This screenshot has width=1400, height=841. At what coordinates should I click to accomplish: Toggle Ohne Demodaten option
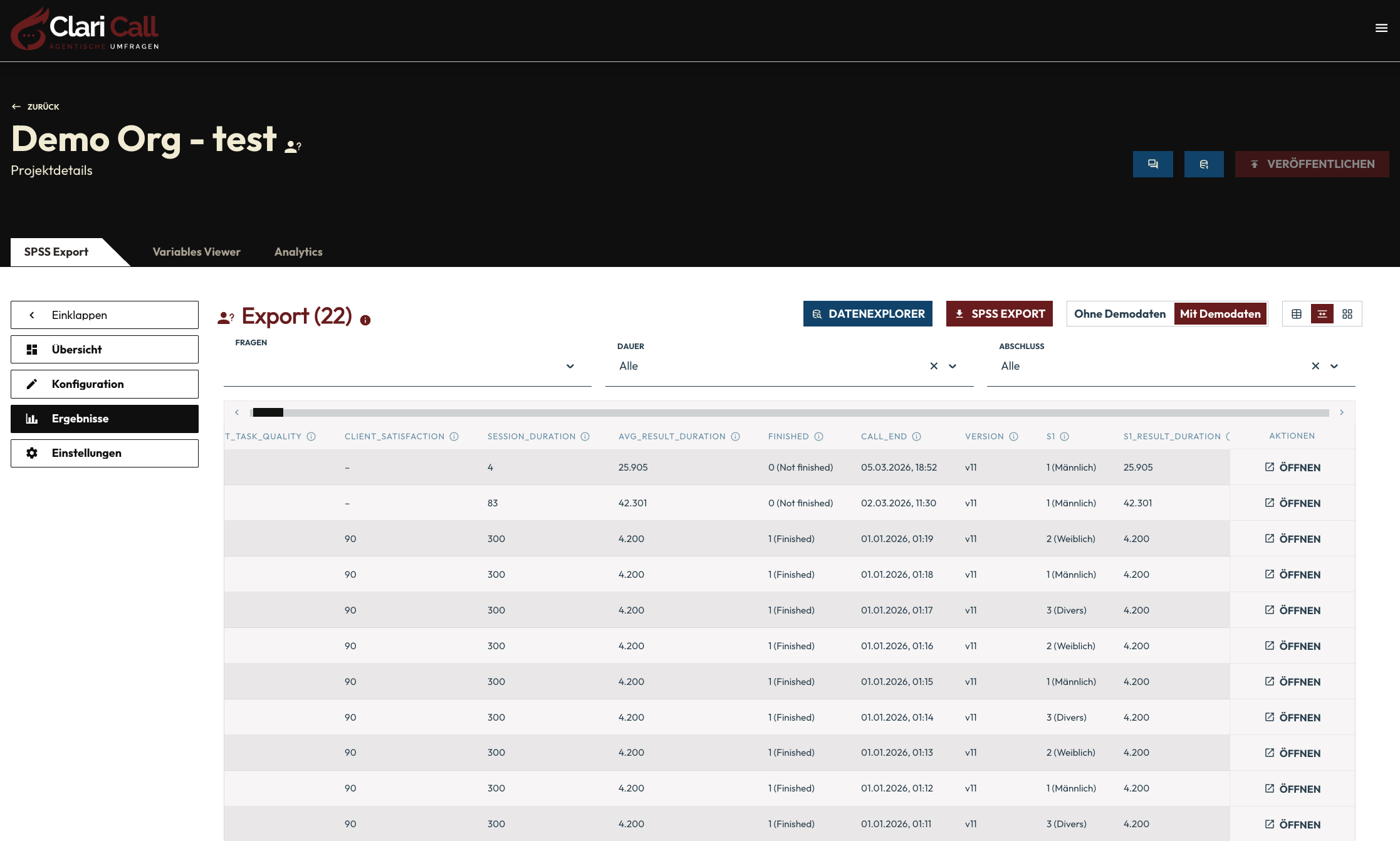(1119, 314)
